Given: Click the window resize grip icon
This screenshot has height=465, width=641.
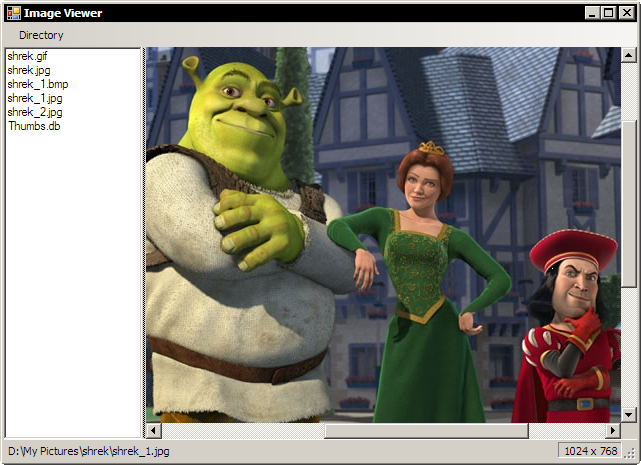Looking at the screenshot, I should [x=631, y=452].
